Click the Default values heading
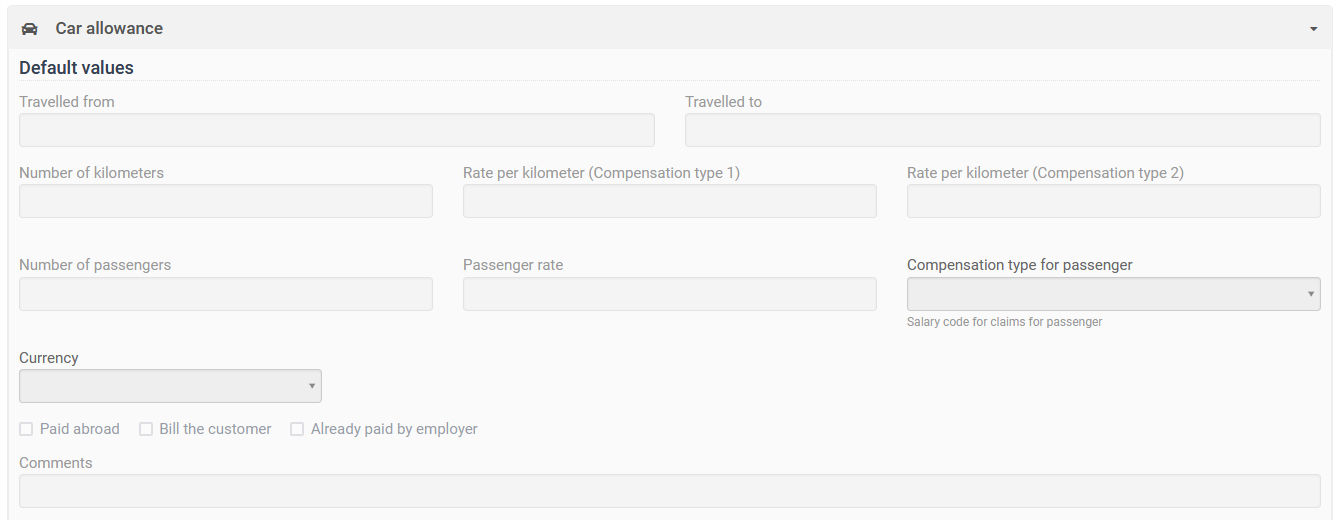 tap(76, 68)
